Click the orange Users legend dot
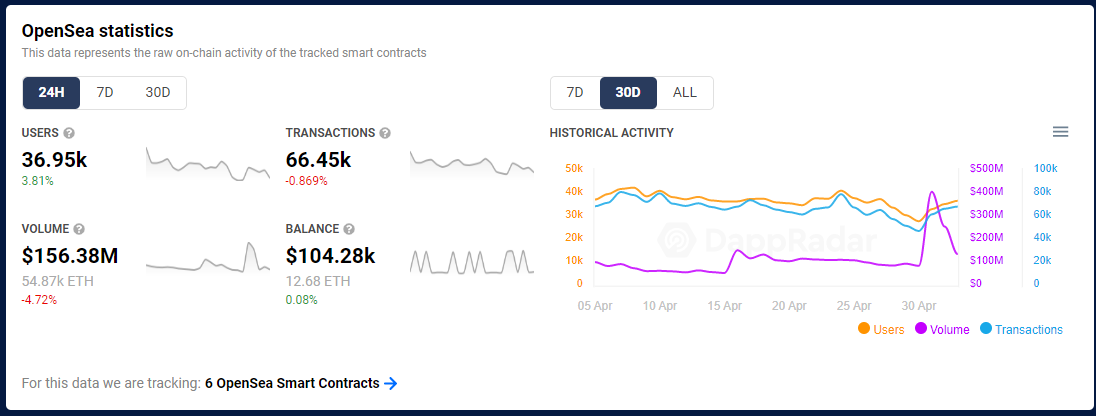Image resolution: width=1096 pixels, height=416 pixels. (x=864, y=329)
